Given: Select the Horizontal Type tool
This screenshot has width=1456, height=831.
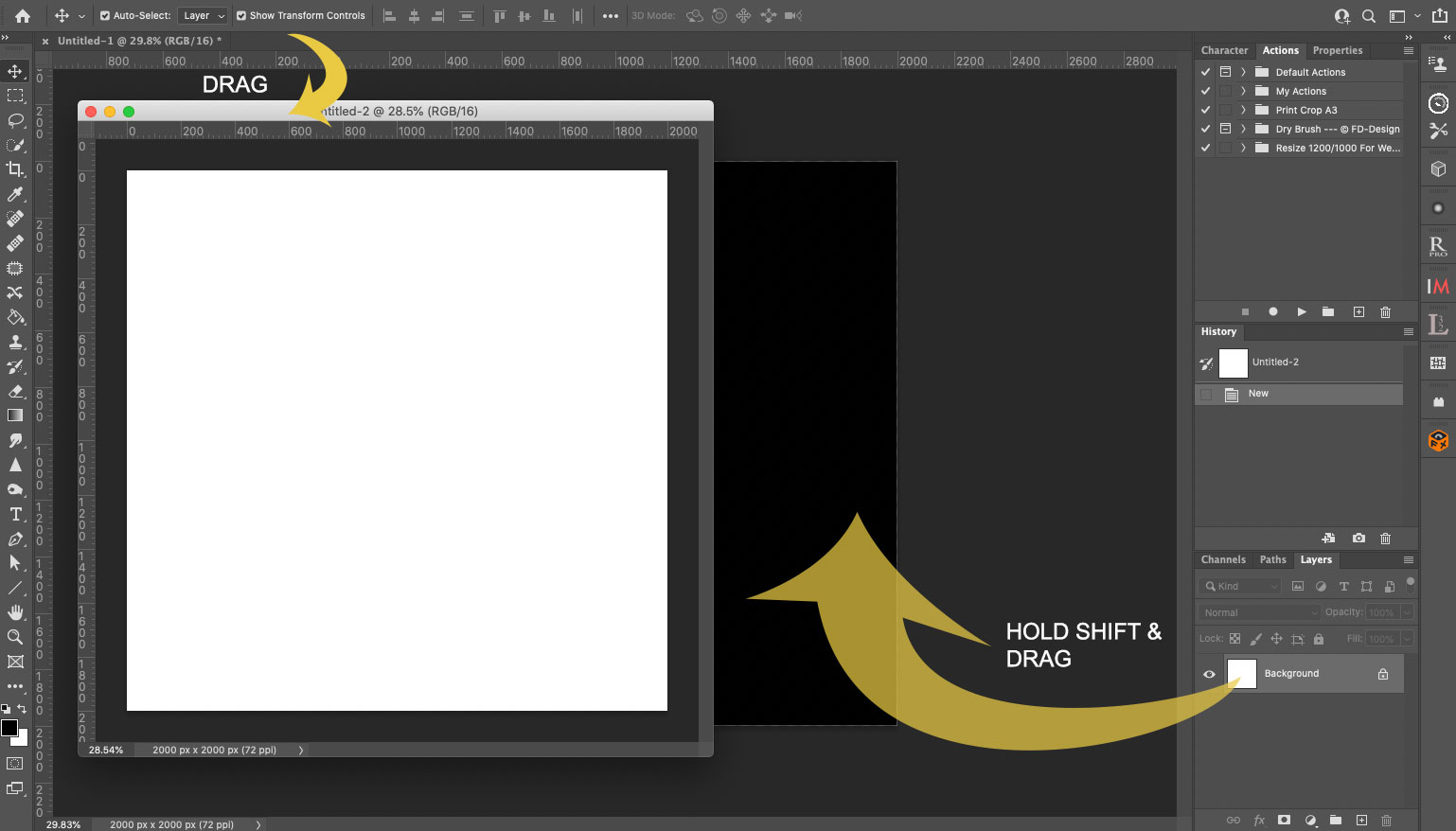Looking at the screenshot, I should [15, 514].
